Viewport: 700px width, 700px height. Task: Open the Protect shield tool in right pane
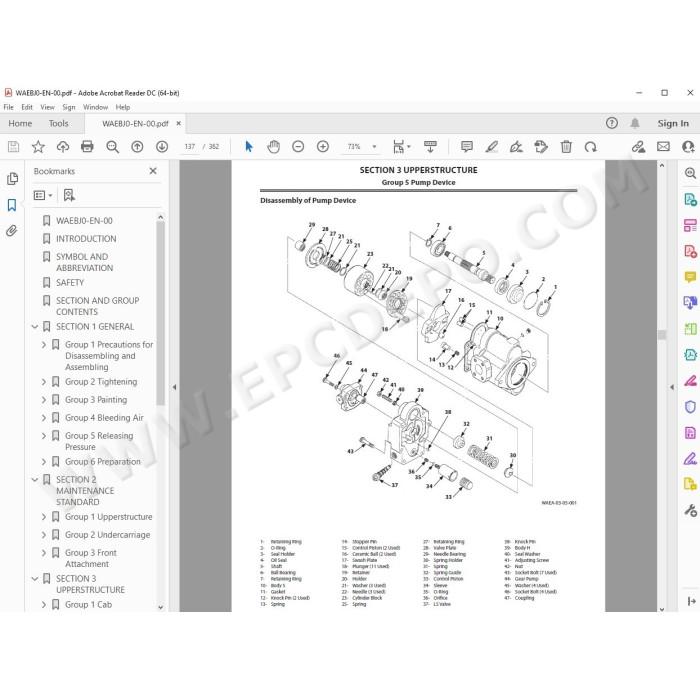(x=690, y=407)
